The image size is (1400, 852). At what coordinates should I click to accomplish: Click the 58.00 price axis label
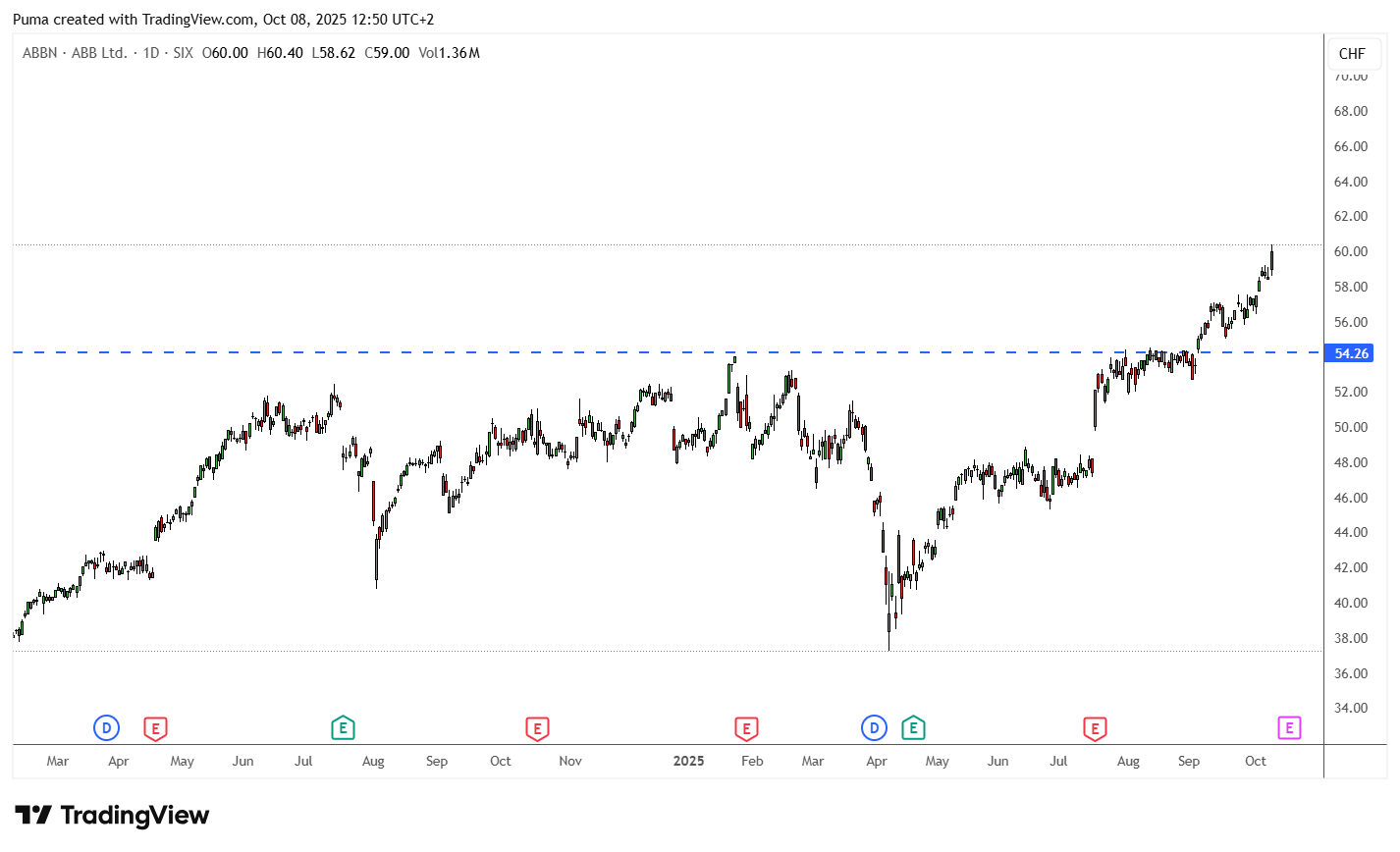coord(1351,287)
